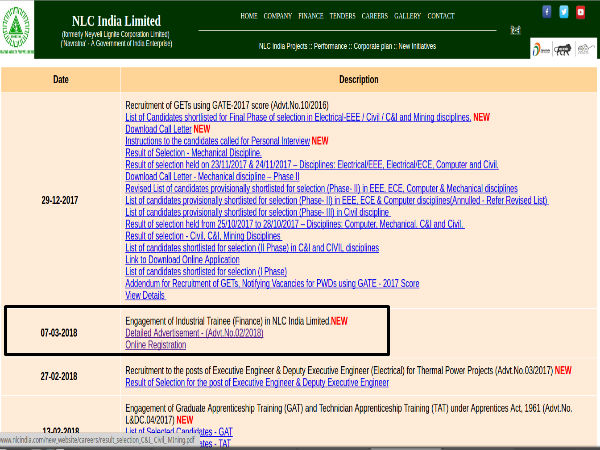Click 'Engagement of Industrial Trainee (Finance)' text
The height and width of the screenshot is (450, 600).
227,321
